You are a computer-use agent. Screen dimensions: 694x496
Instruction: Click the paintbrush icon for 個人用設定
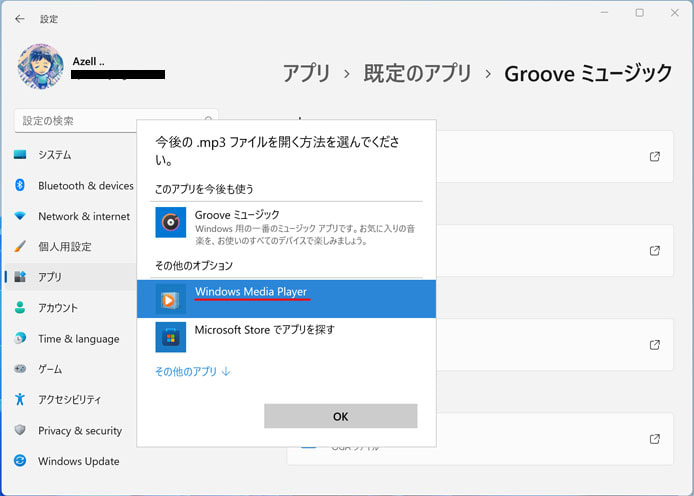[20, 246]
